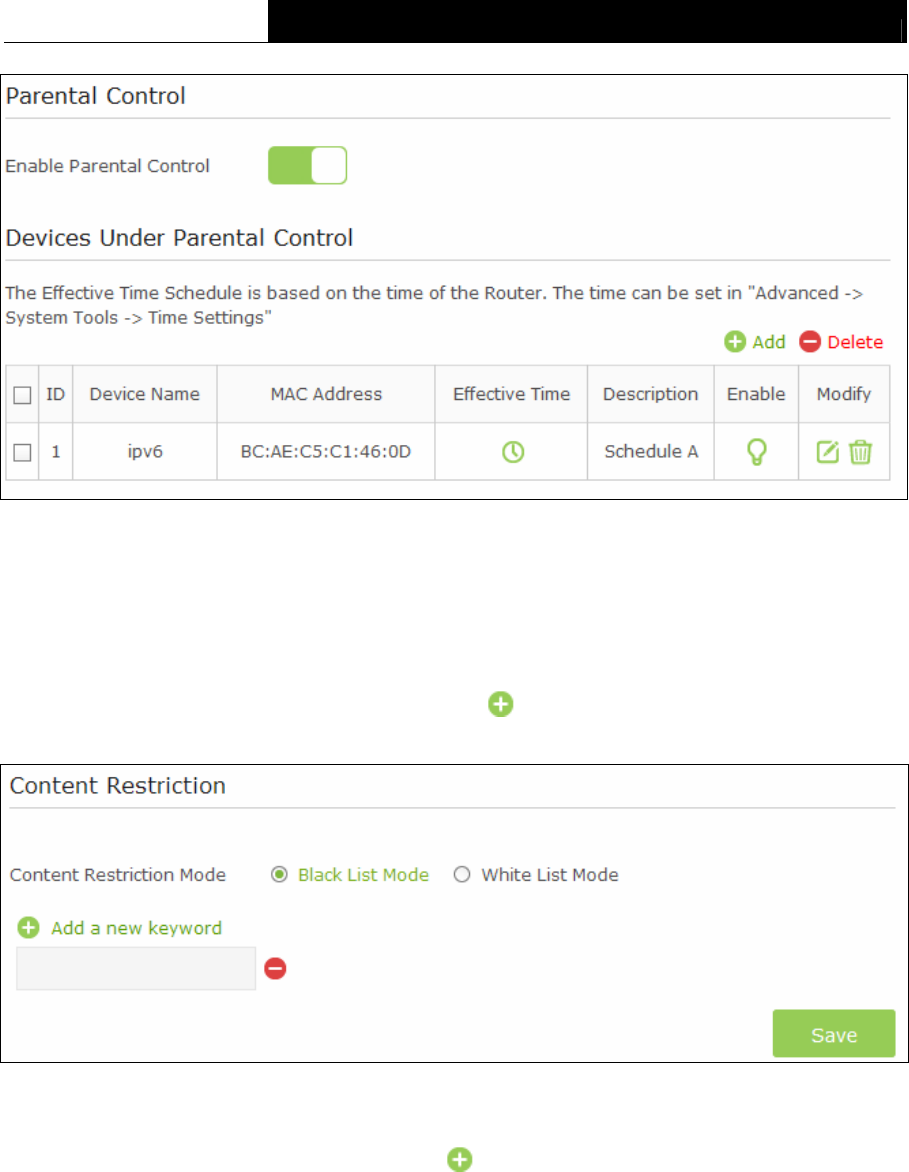Click the empty keyword input field

(x=136, y=969)
